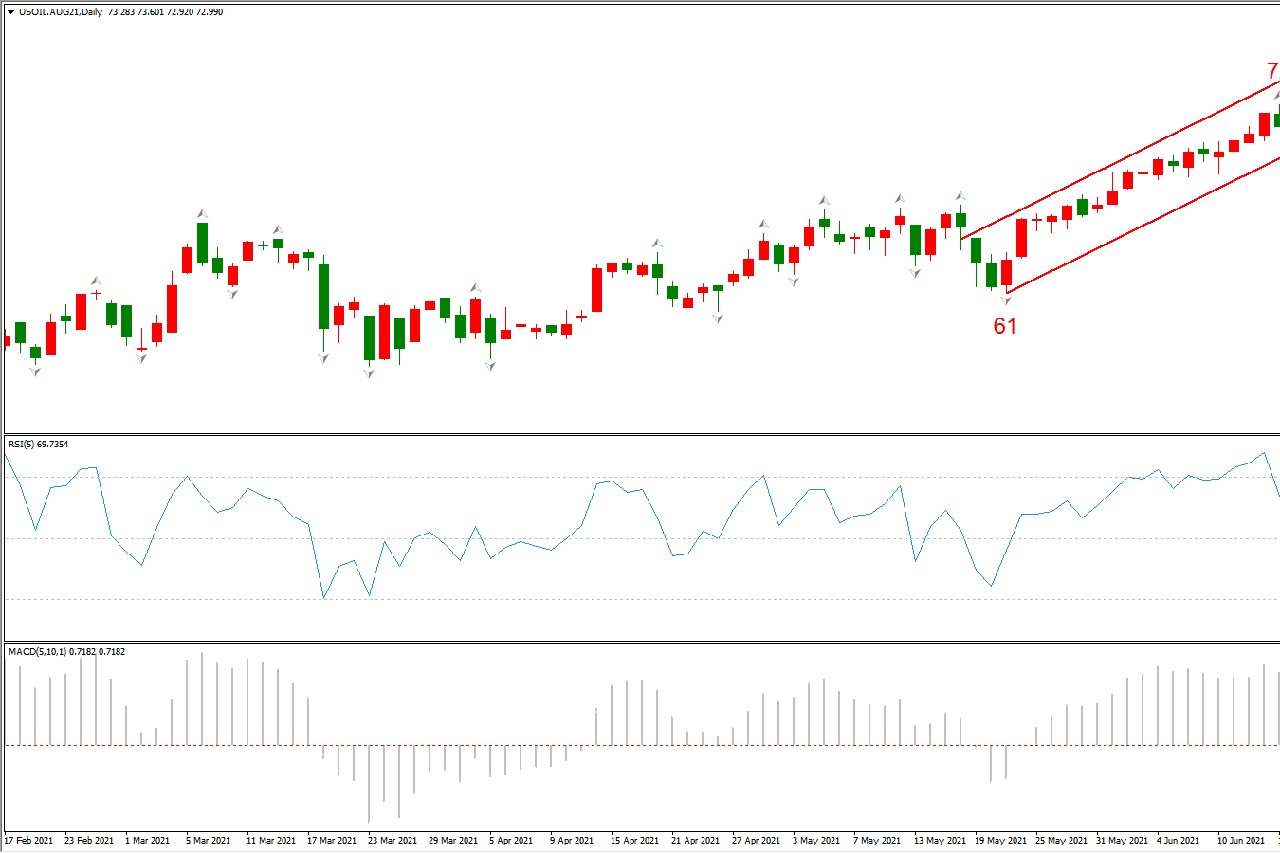Select the red "61" price label
The image size is (1280, 853).
click(1005, 326)
